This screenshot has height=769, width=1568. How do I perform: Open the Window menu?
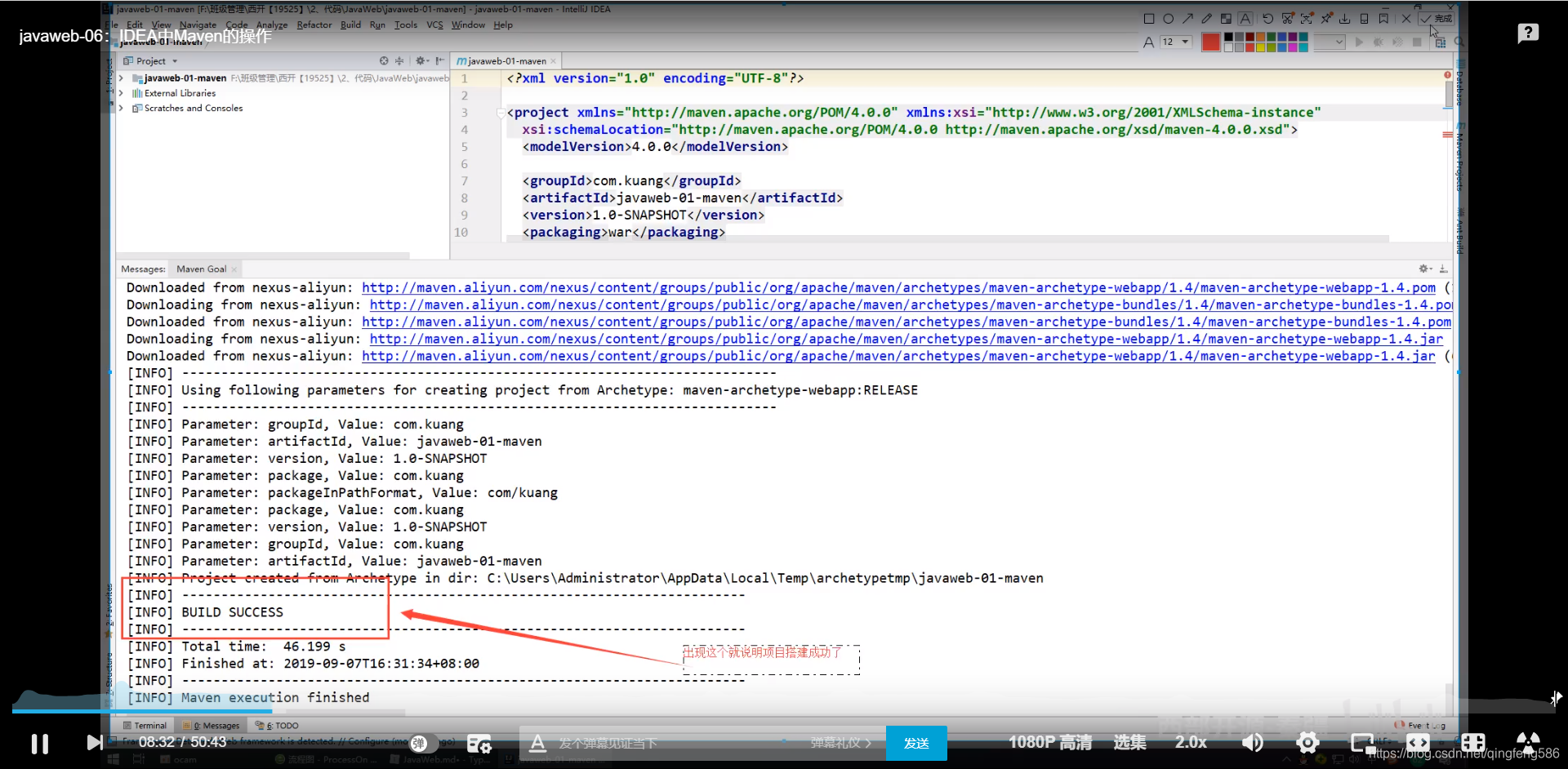click(468, 24)
